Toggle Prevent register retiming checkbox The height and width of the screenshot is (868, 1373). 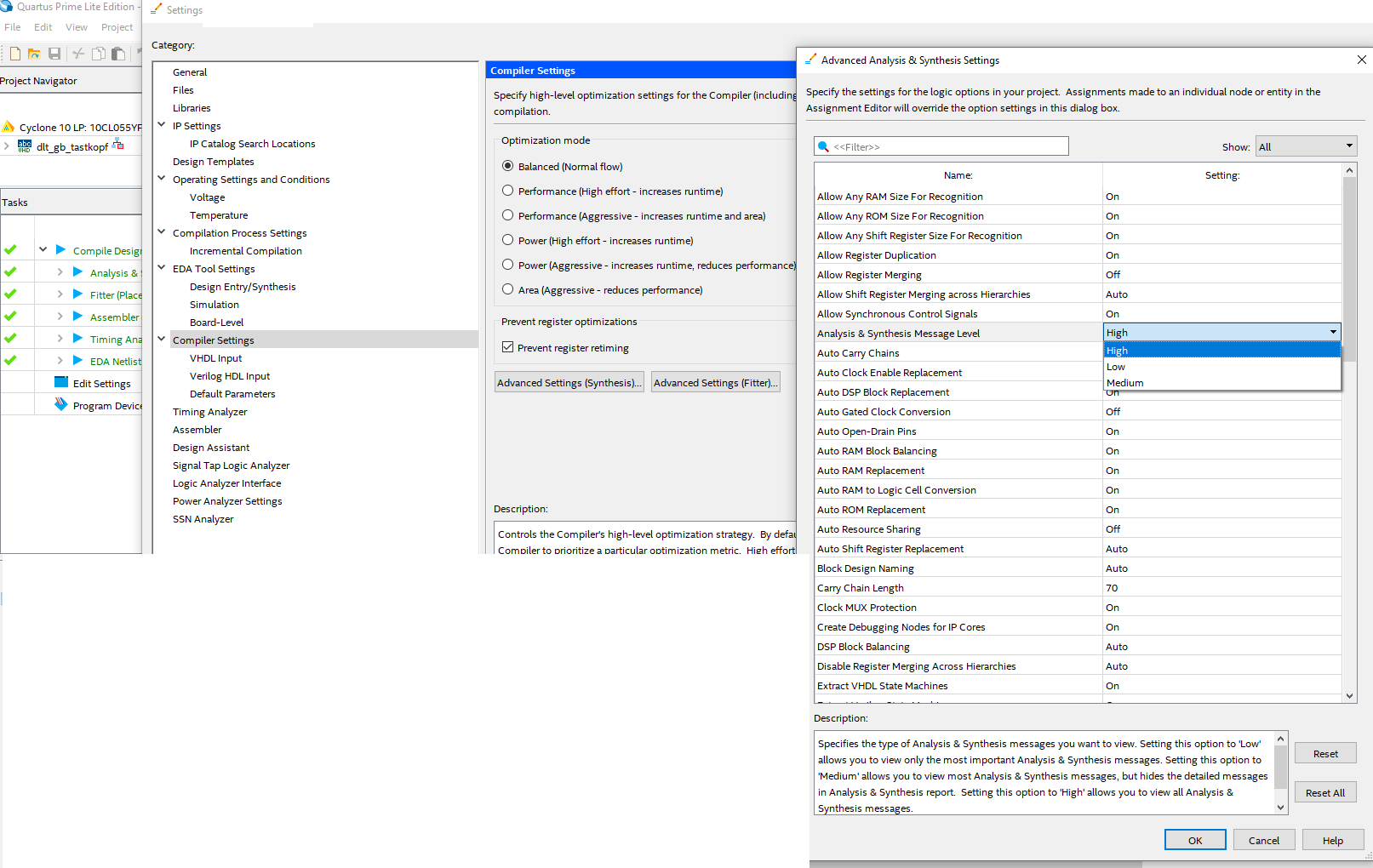[x=507, y=347]
